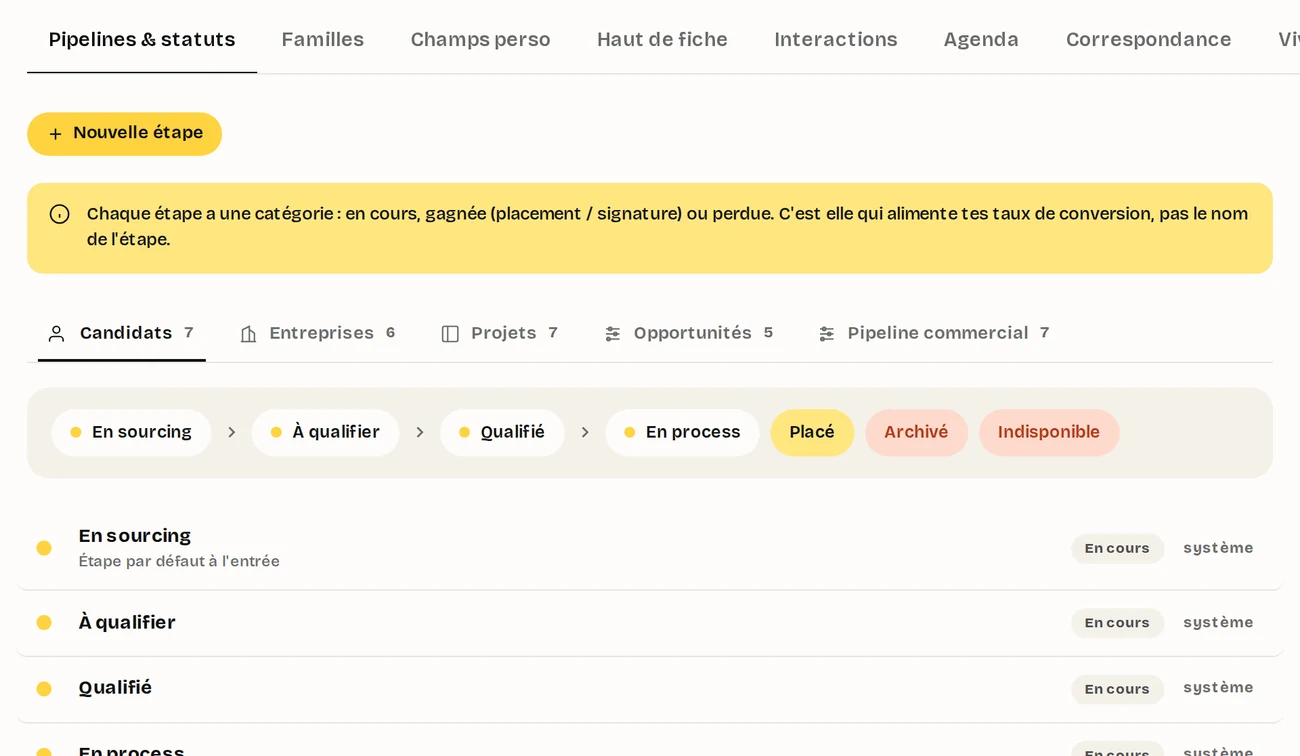Open the Haut de fiche tab

click(662, 40)
